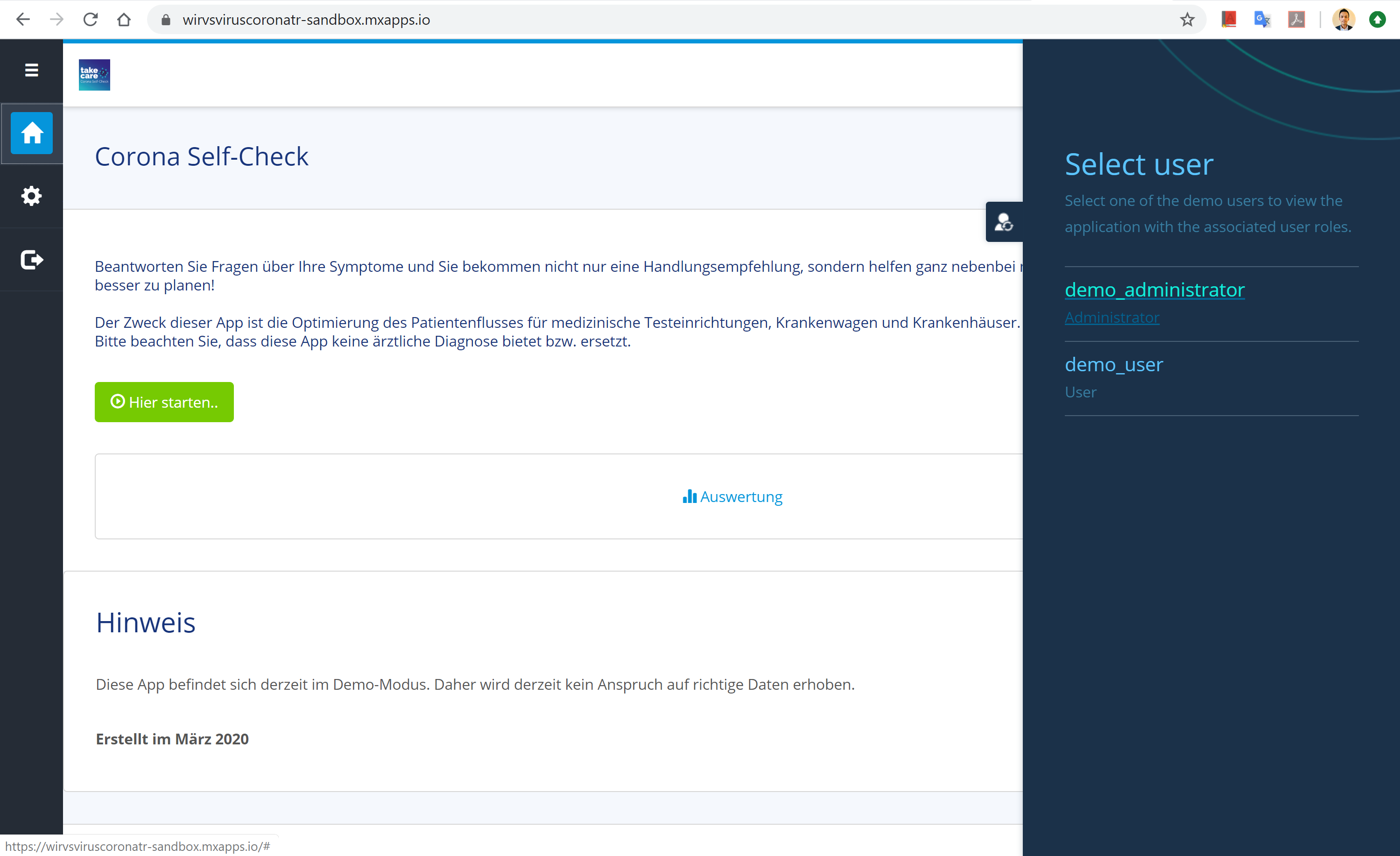The image size is (1400, 856).
Task: Open the Chrome profile avatar
Action: pos(1343,20)
